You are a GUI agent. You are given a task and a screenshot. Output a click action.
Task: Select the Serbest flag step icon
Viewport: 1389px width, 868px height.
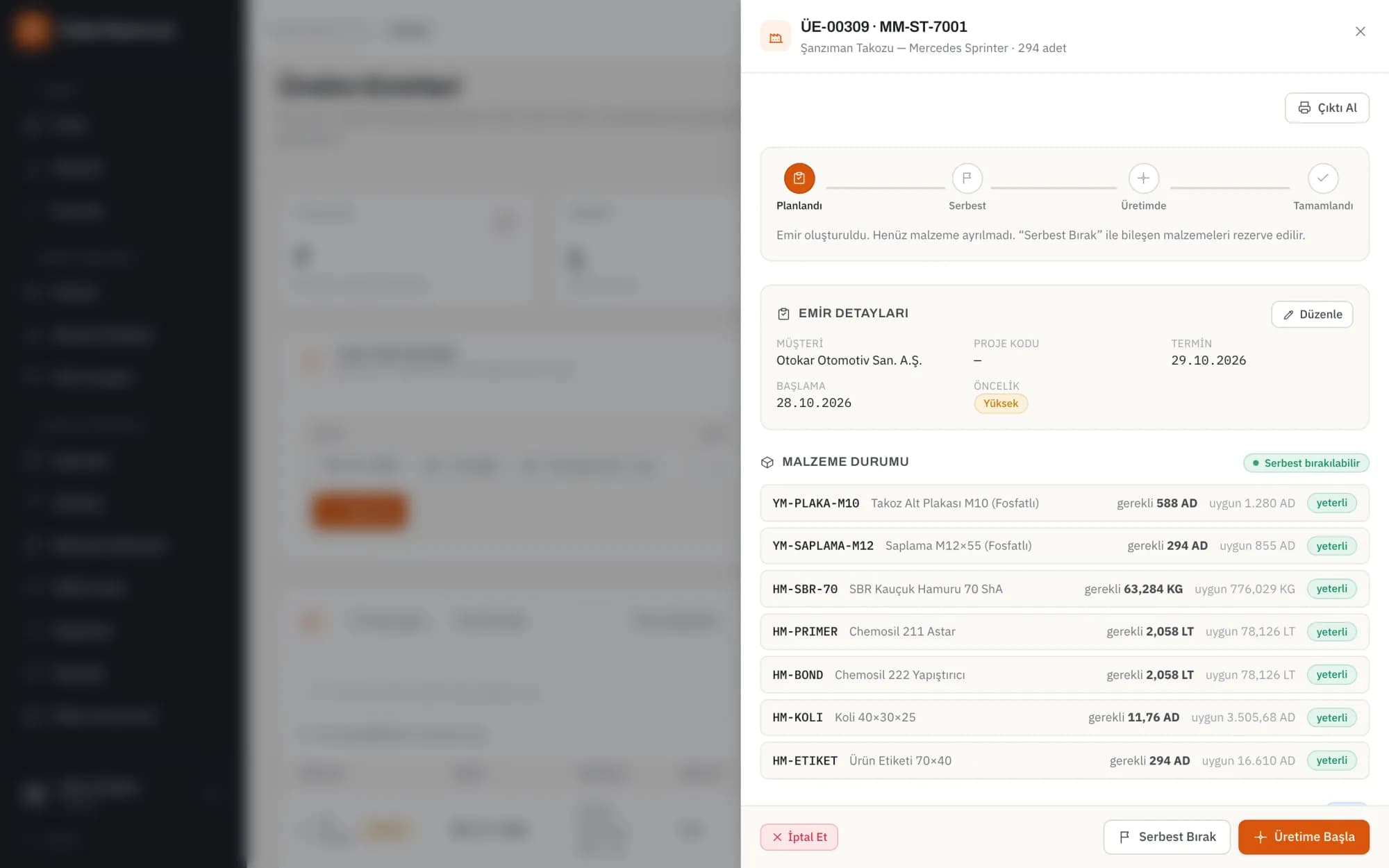[x=967, y=178]
